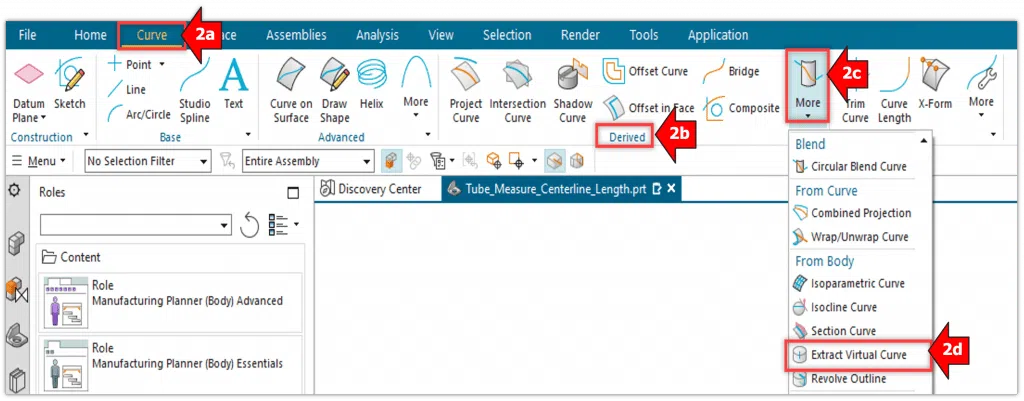
Task: Choose the Helix tool
Action: [372, 84]
